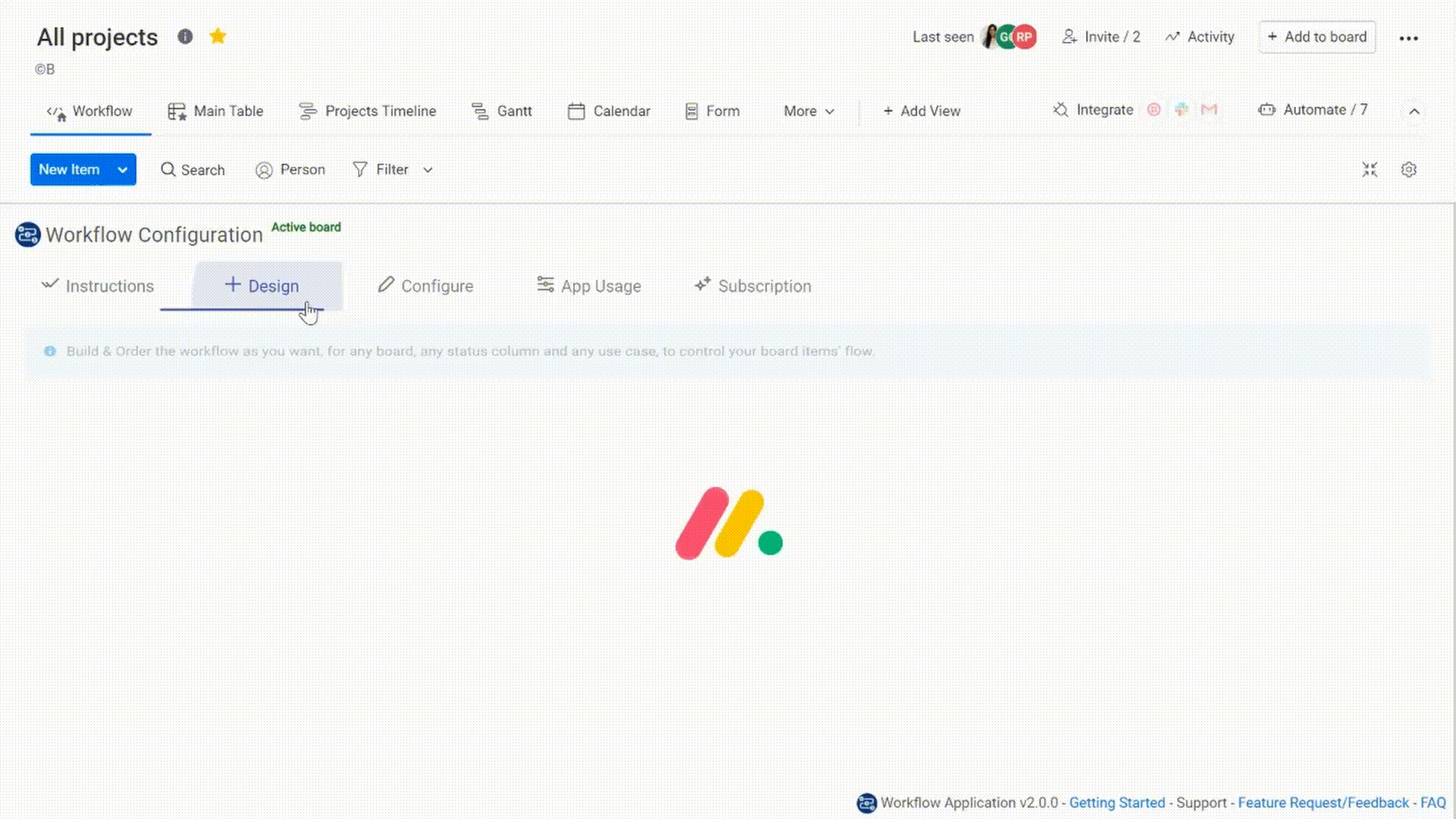Open the Gantt view tab
The image size is (1456, 819).
502,111
